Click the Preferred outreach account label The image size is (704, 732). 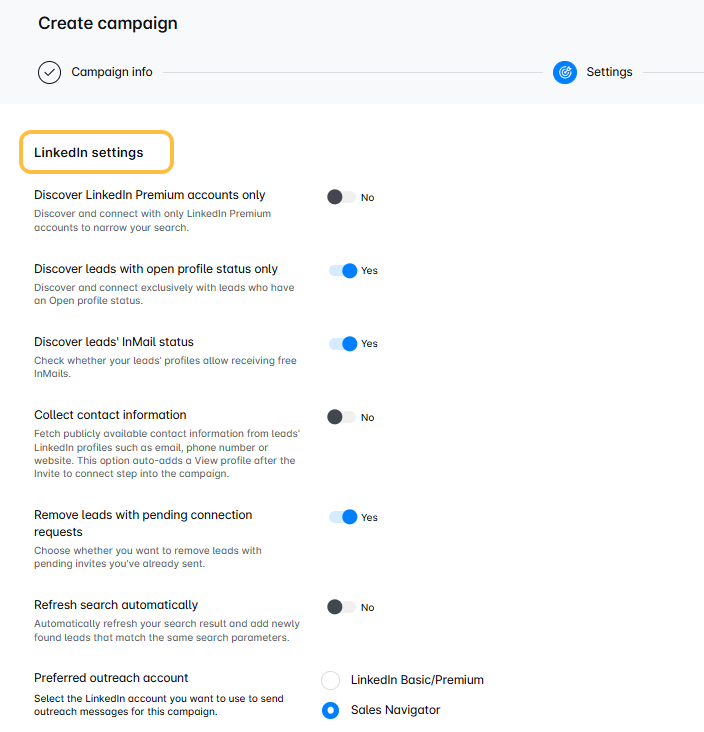[x=111, y=677]
